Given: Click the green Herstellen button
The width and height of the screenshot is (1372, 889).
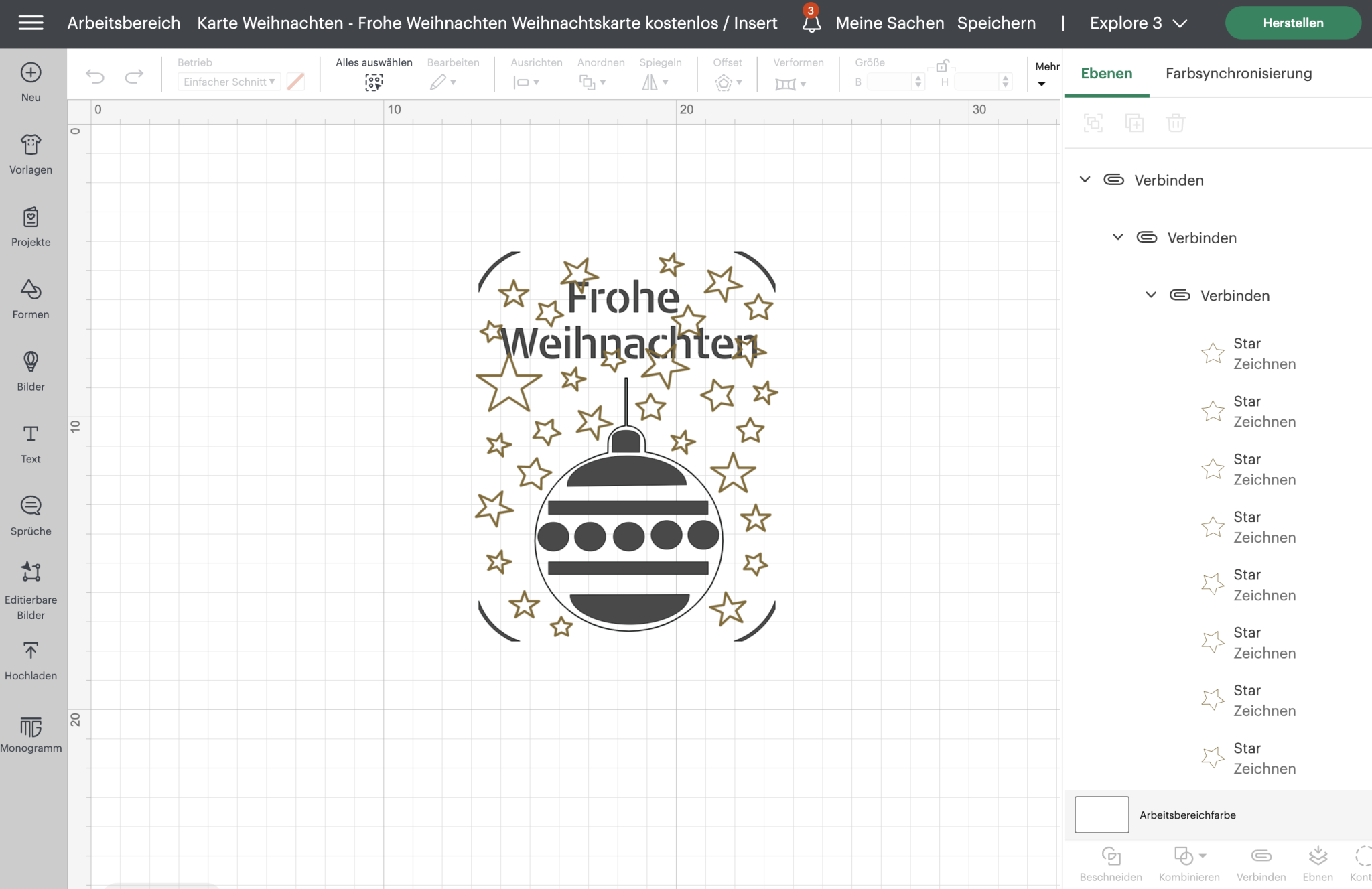Looking at the screenshot, I should 1293,23.
